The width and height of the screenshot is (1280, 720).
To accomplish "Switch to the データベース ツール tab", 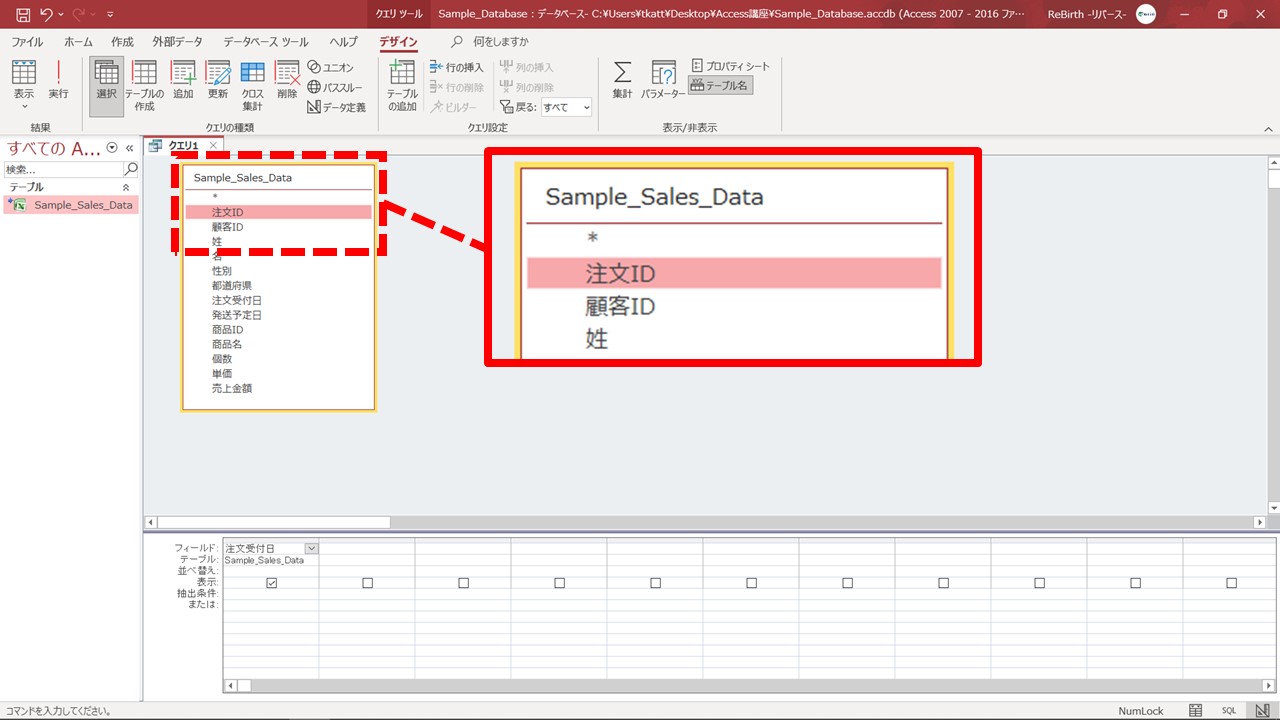I will click(265, 42).
